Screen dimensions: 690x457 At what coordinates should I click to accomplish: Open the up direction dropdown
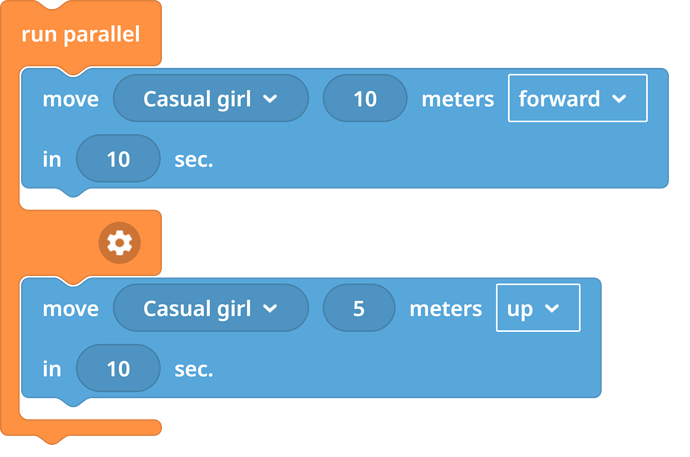click(538, 309)
